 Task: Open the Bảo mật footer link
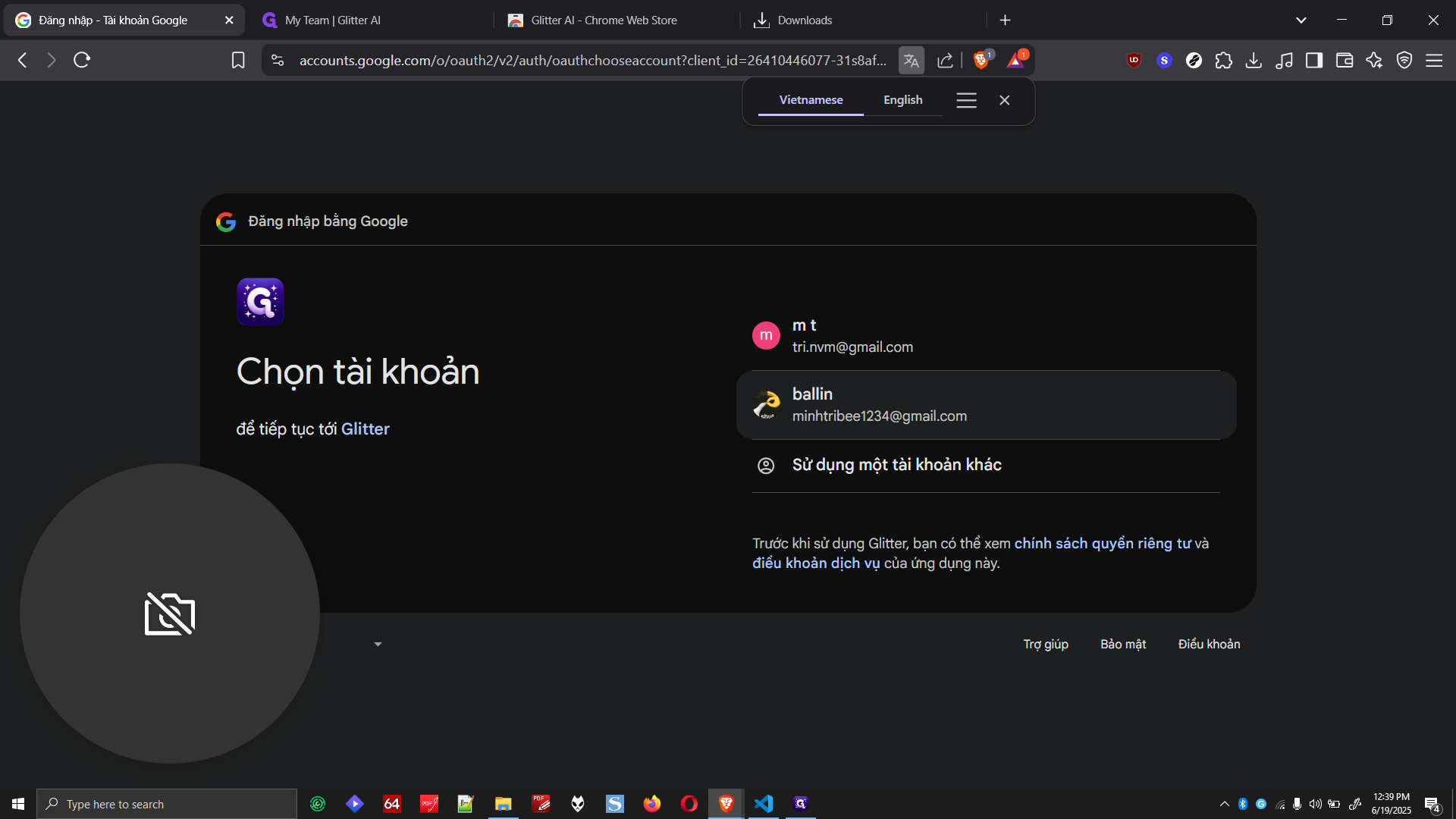click(x=1123, y=645)
